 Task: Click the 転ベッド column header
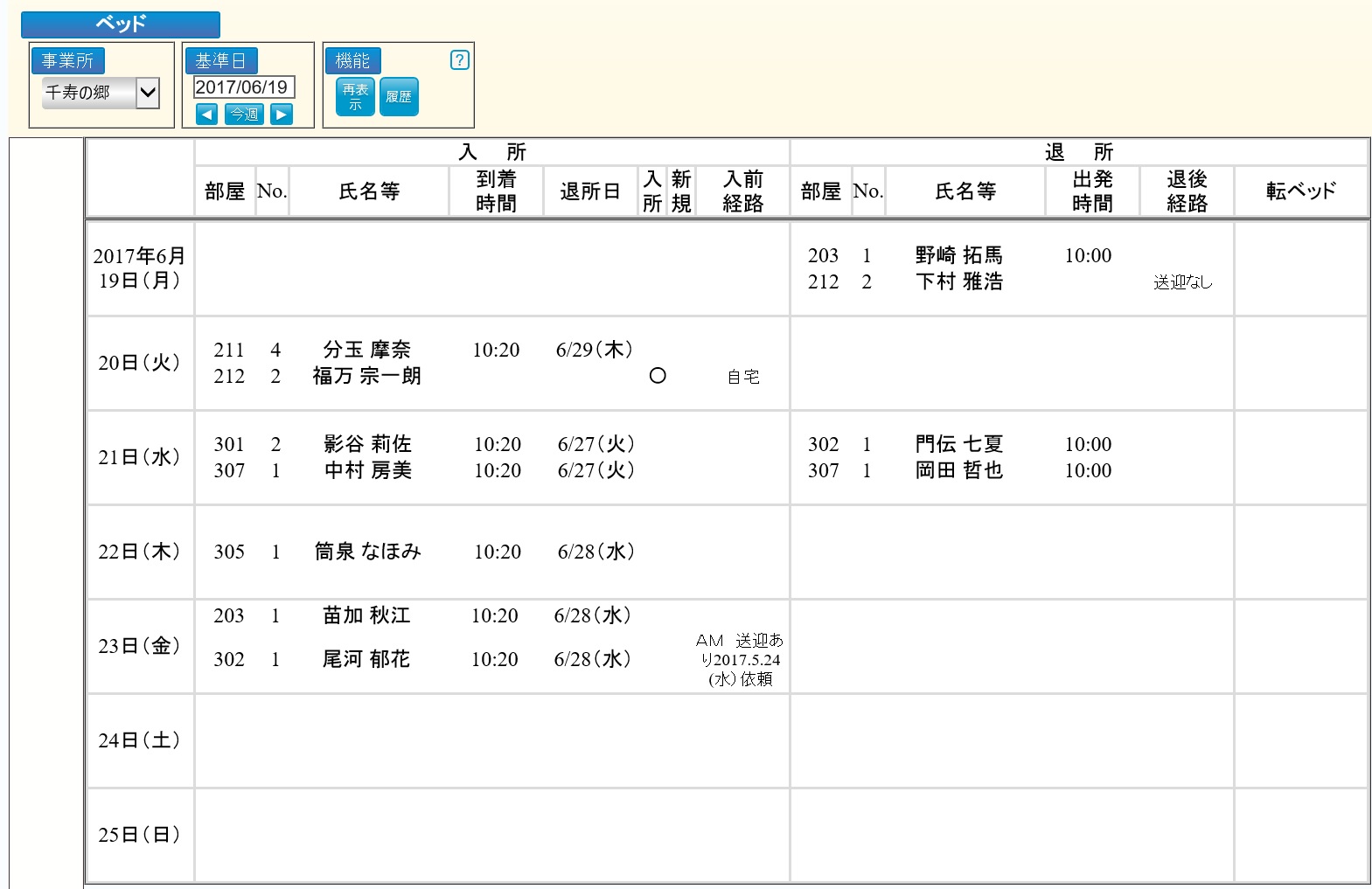[x=1300, y=191]
